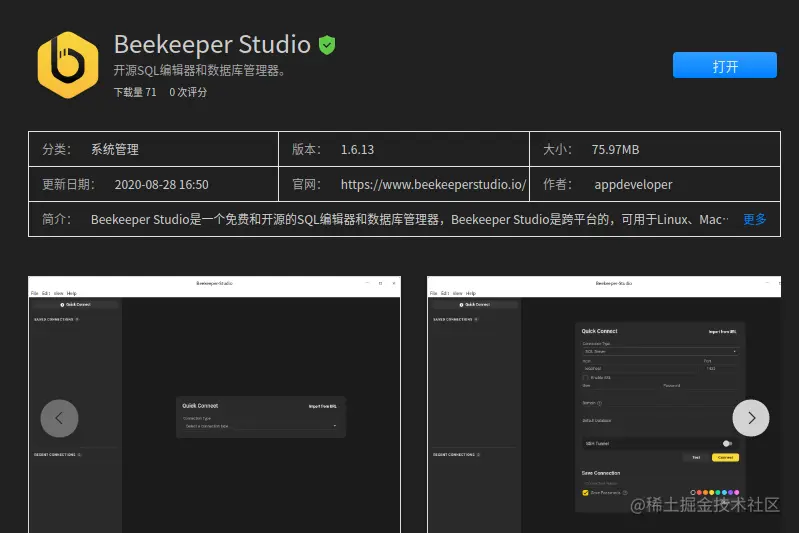799x533 pixels.
Task: Click update date 2020-08-28 16:50
Action: pyautogui.click(x=162, y=184)
